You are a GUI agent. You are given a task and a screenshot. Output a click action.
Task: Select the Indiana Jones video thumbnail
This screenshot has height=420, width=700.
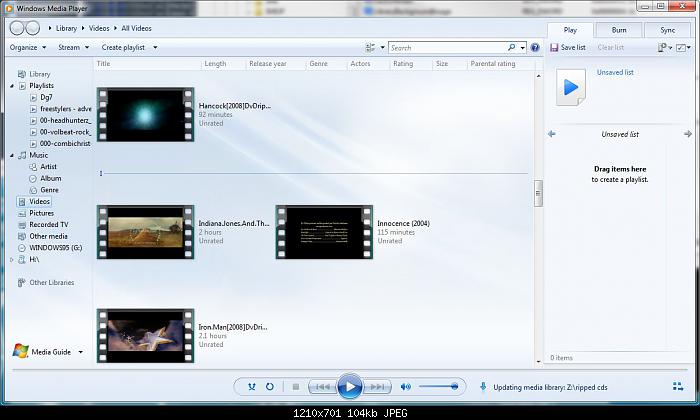tap(146, 232)
